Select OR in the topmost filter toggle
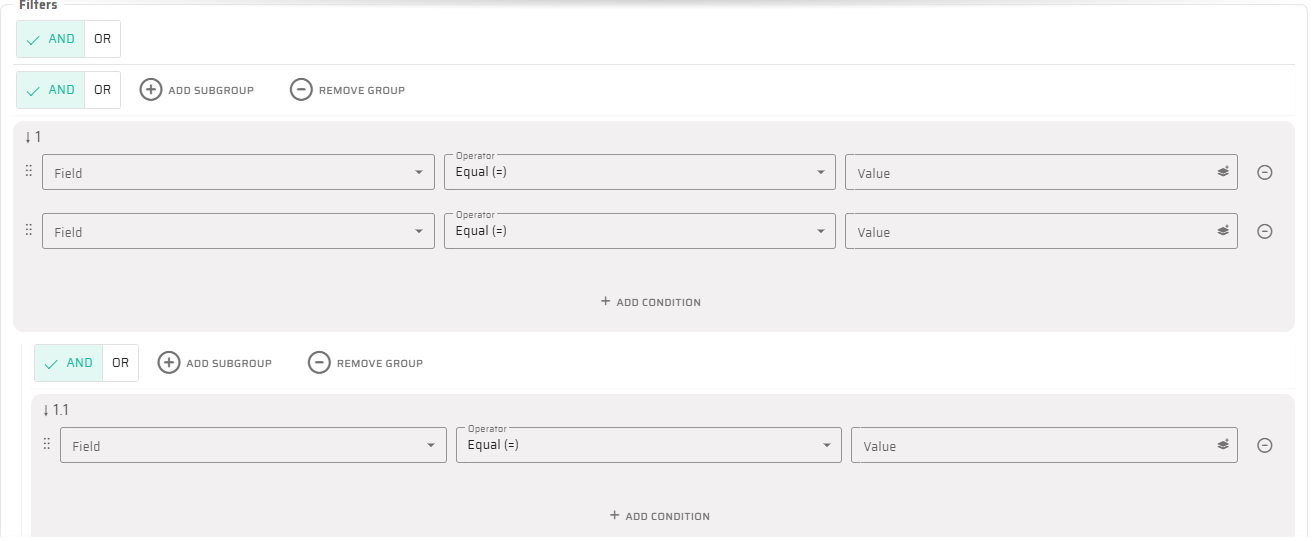Image resolution: width=1314 pixels, height=541 pixels. coord(102,39)
